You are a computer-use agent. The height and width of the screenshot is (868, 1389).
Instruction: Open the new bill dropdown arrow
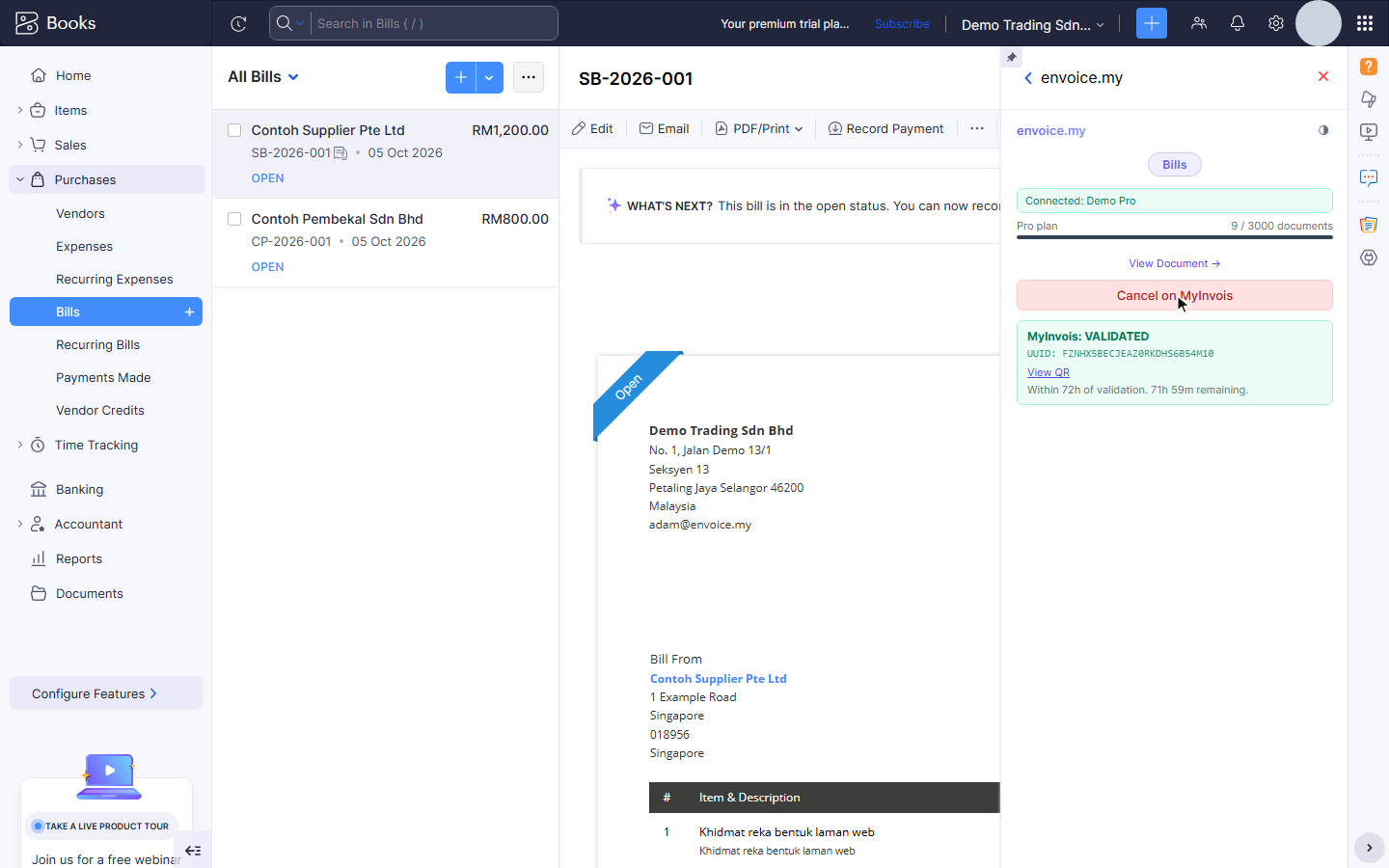(x=489, y=77)
